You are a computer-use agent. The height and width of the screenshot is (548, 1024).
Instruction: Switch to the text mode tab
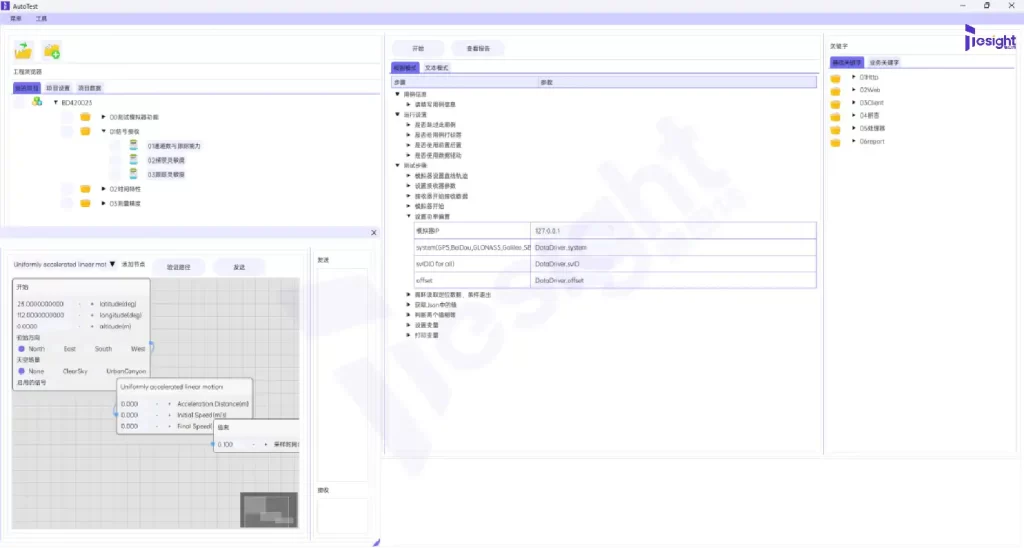click(x=436, y=67)
